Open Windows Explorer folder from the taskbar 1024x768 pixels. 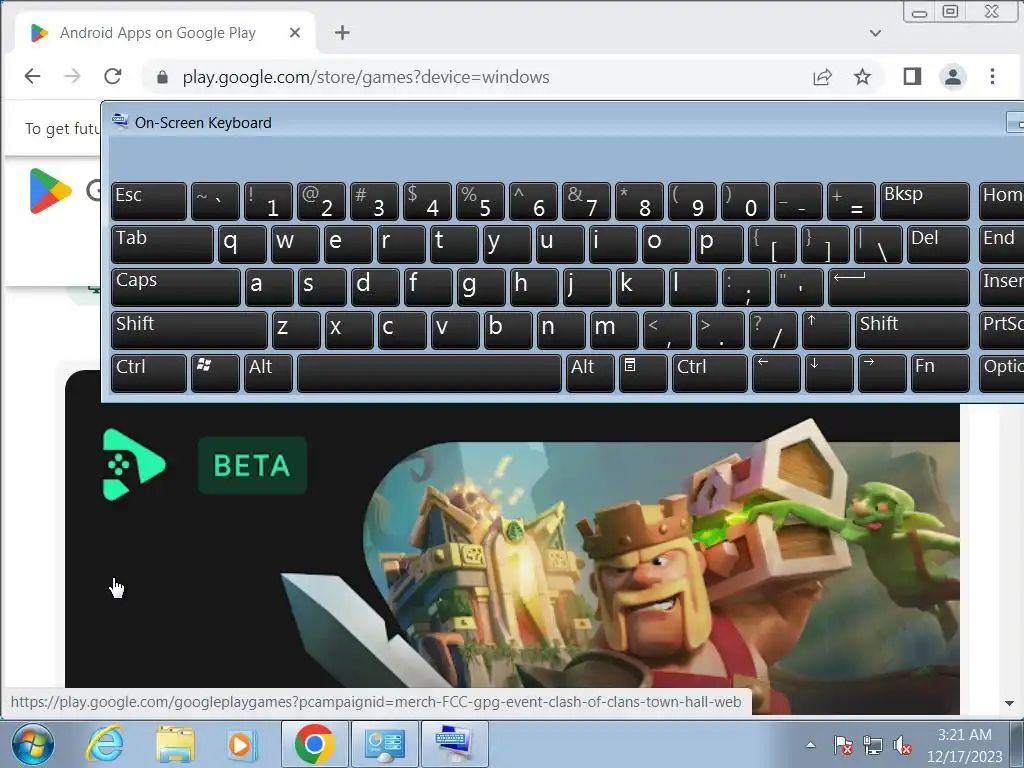pyautogui.click(x=175, y=744)
